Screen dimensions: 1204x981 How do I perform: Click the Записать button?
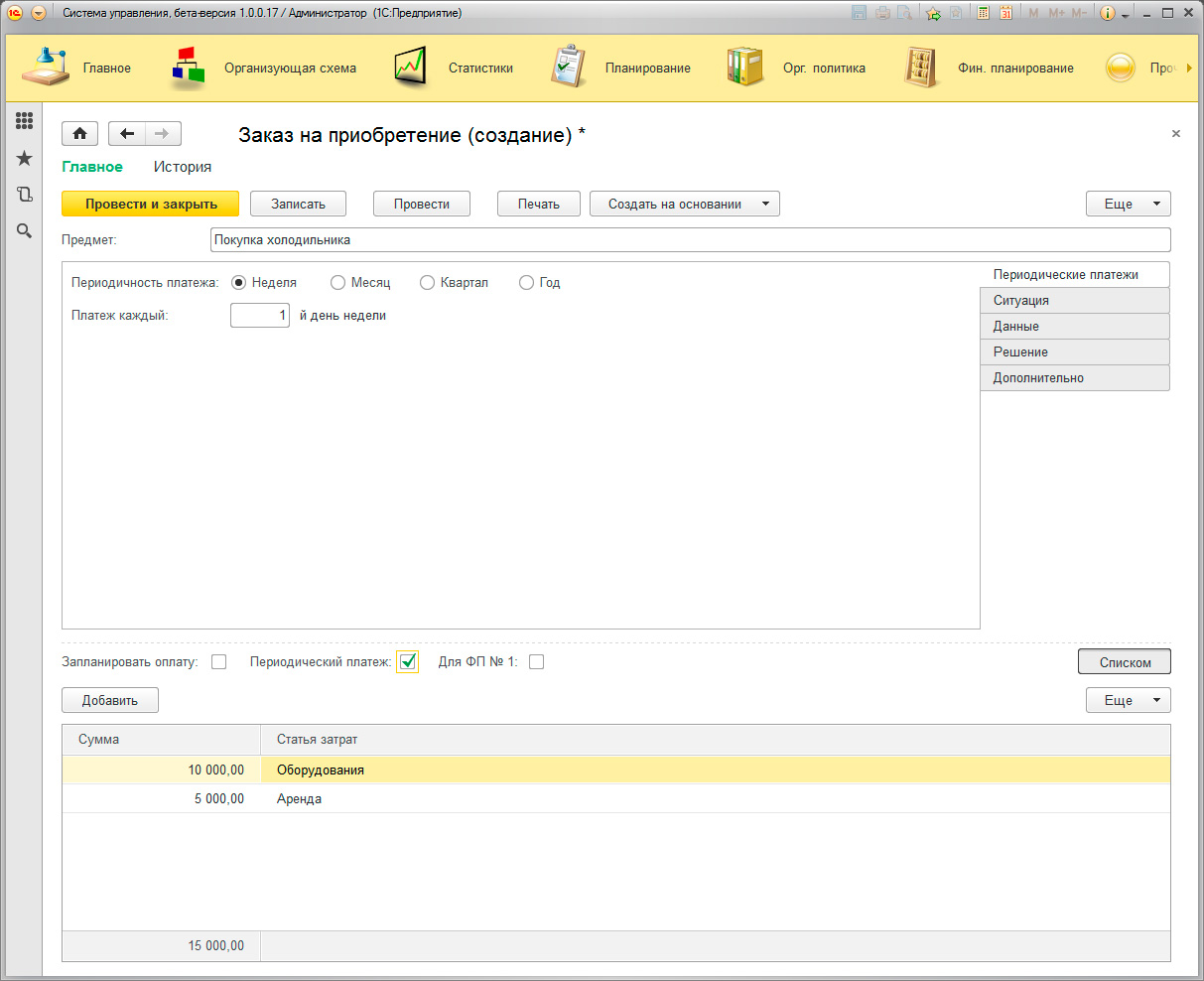click(x=298, y=204)
